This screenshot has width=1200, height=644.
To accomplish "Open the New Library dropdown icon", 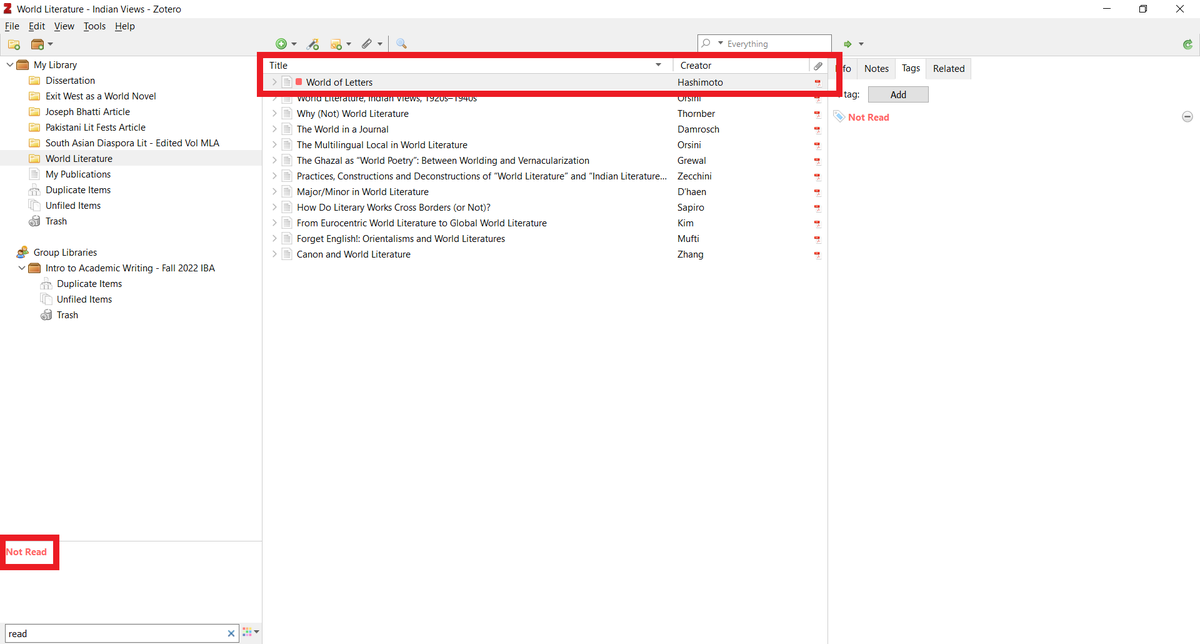I will (41, 44).
